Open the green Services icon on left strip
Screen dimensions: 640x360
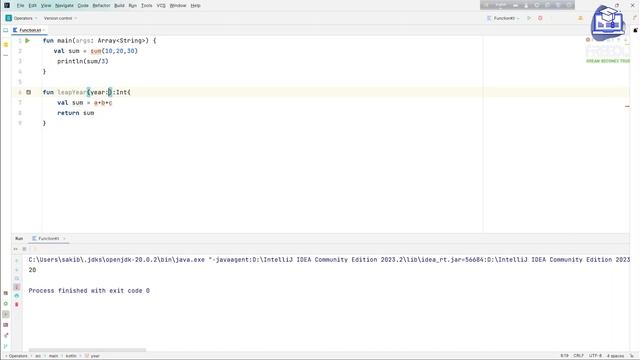6,304
